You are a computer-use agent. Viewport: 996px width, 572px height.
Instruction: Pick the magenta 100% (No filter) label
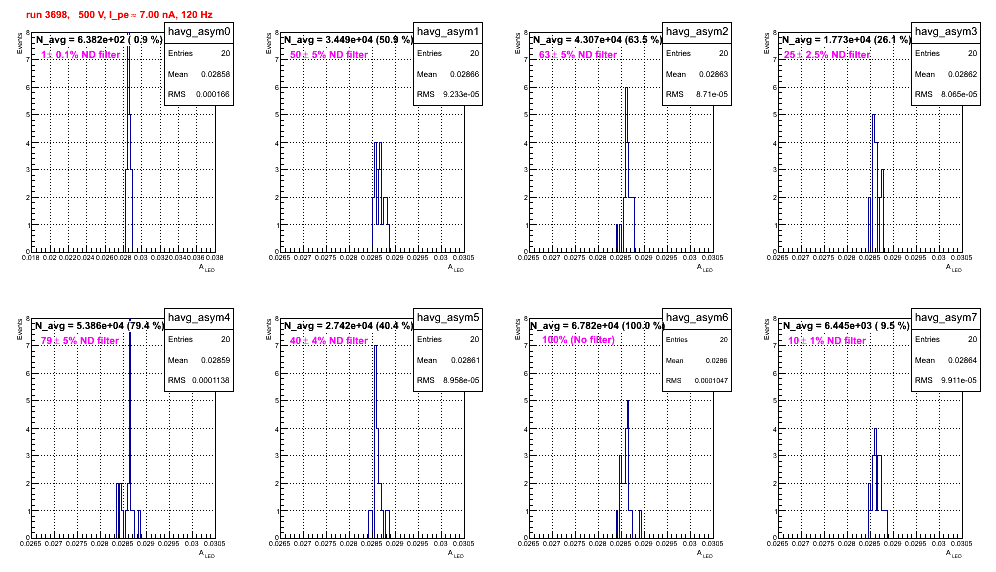578,340
